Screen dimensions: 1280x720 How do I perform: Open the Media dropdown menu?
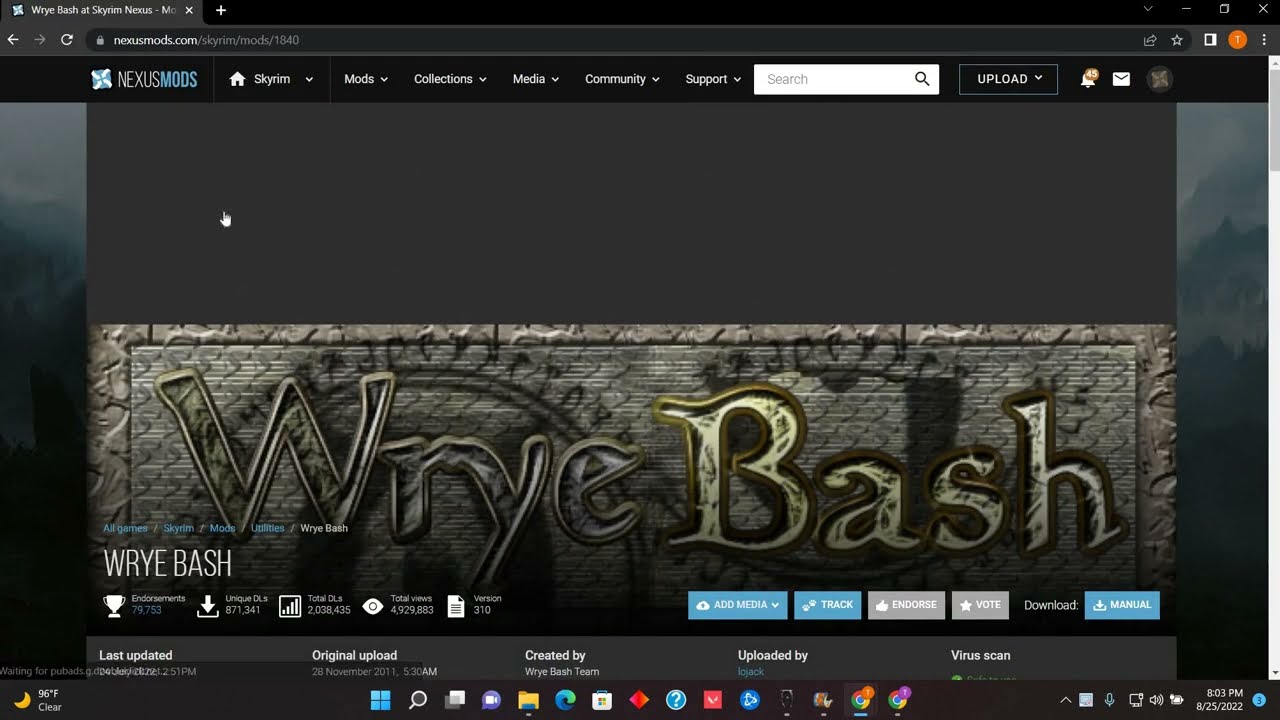click(x=536, y=79)
